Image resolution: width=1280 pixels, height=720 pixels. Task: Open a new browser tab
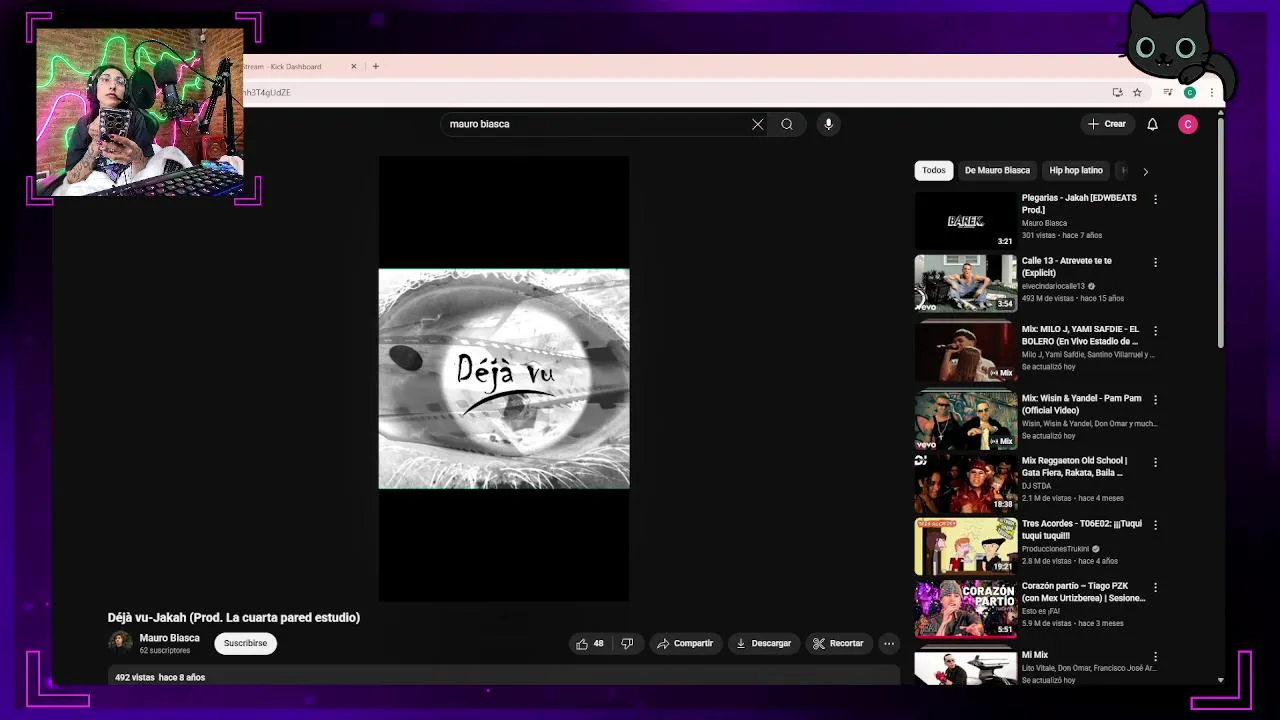coord(376,66)
